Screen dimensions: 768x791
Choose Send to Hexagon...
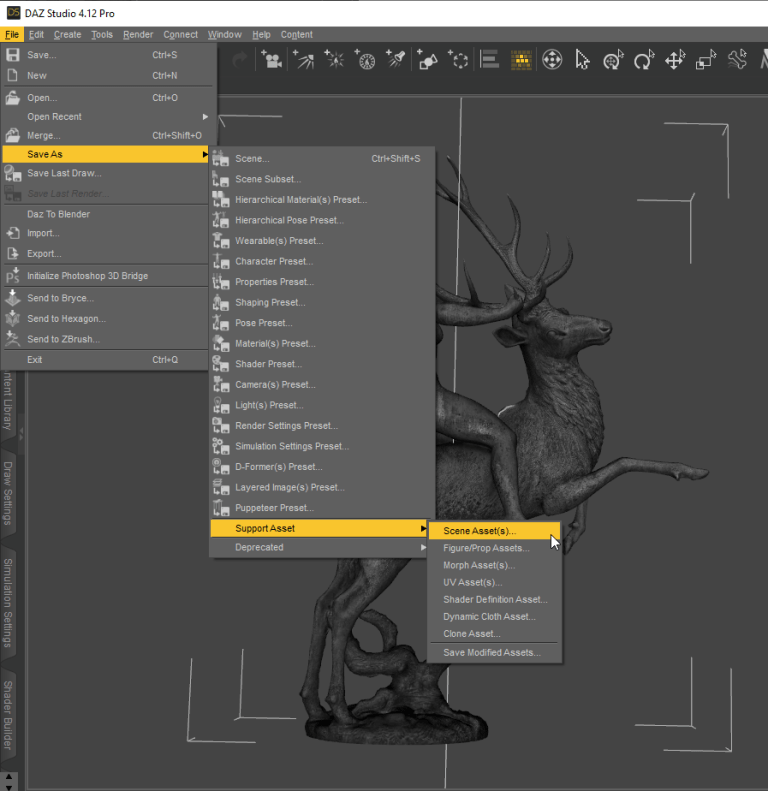coord(105,319)
